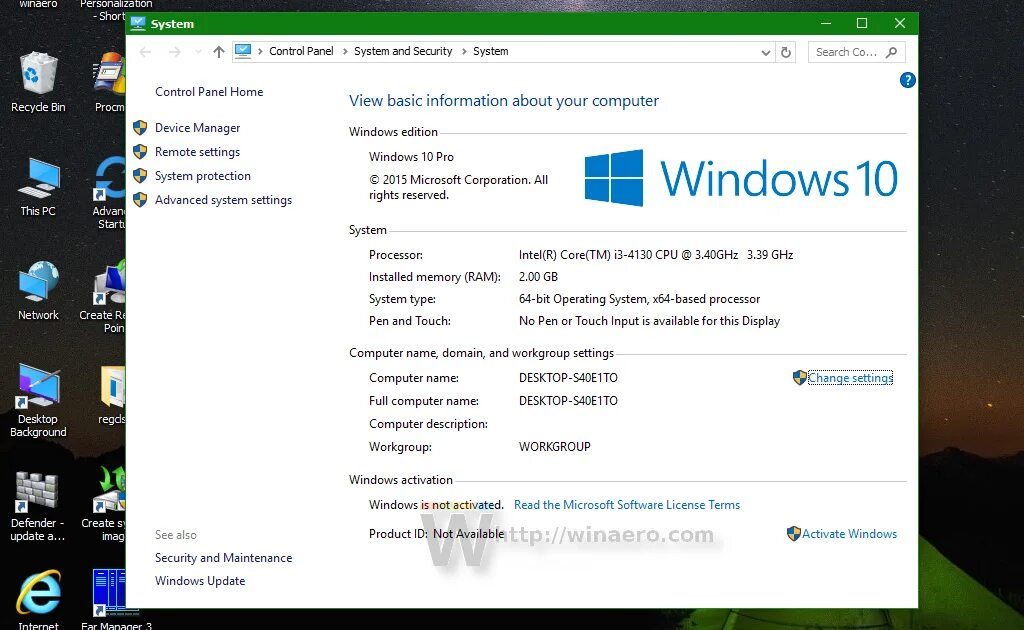Maximize the System window
The height and width of the screenshot is (630, 1024).
[862, 24]
